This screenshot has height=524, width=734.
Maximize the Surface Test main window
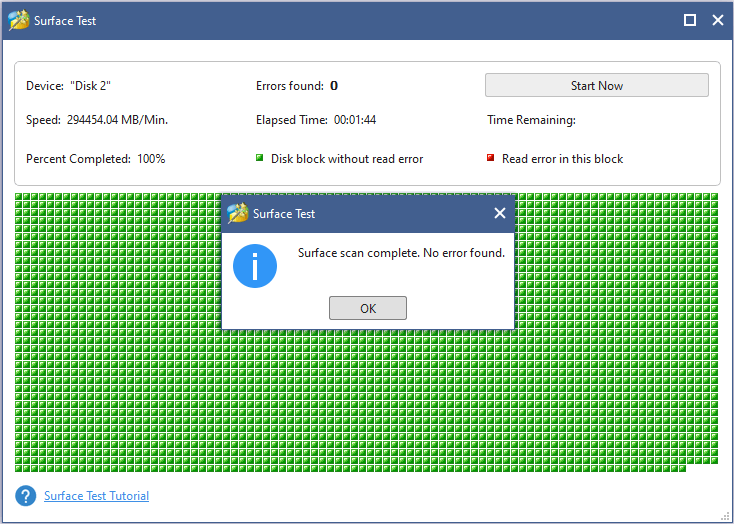pyautogui.click(x=690, y=20)
